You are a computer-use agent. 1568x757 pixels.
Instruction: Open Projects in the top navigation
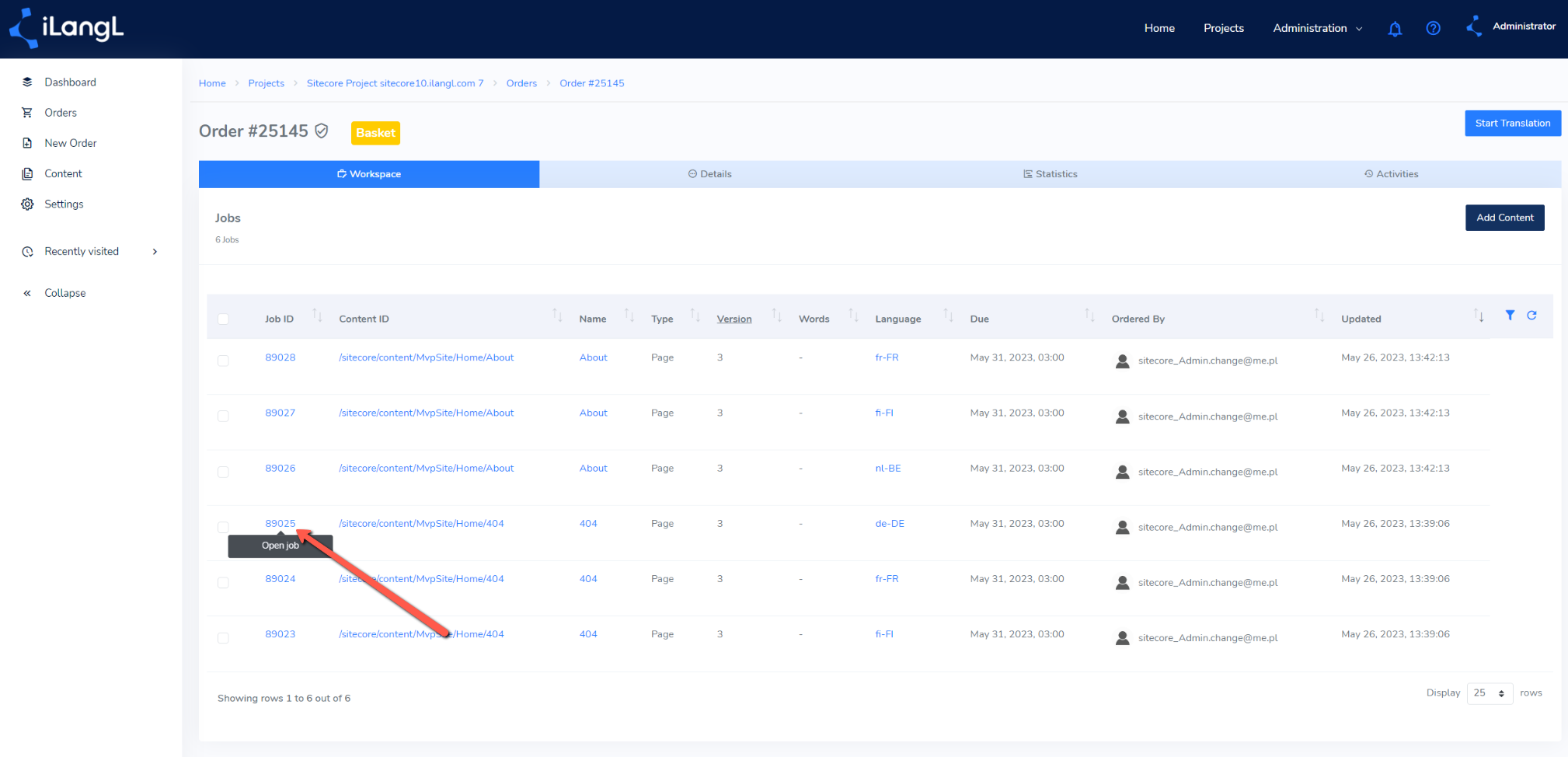pyautogui.click(x=1224, y=28)
